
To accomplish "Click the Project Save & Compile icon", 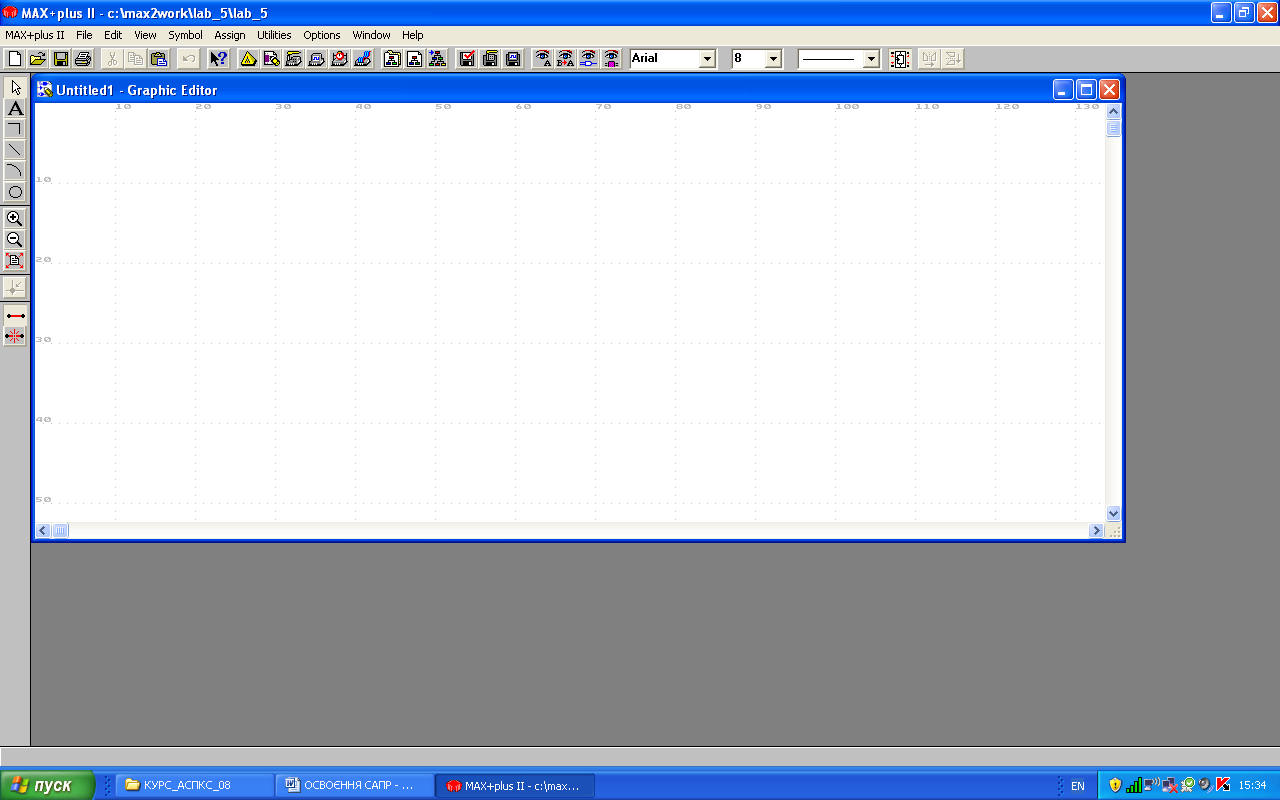I will (x=490, y=59).
